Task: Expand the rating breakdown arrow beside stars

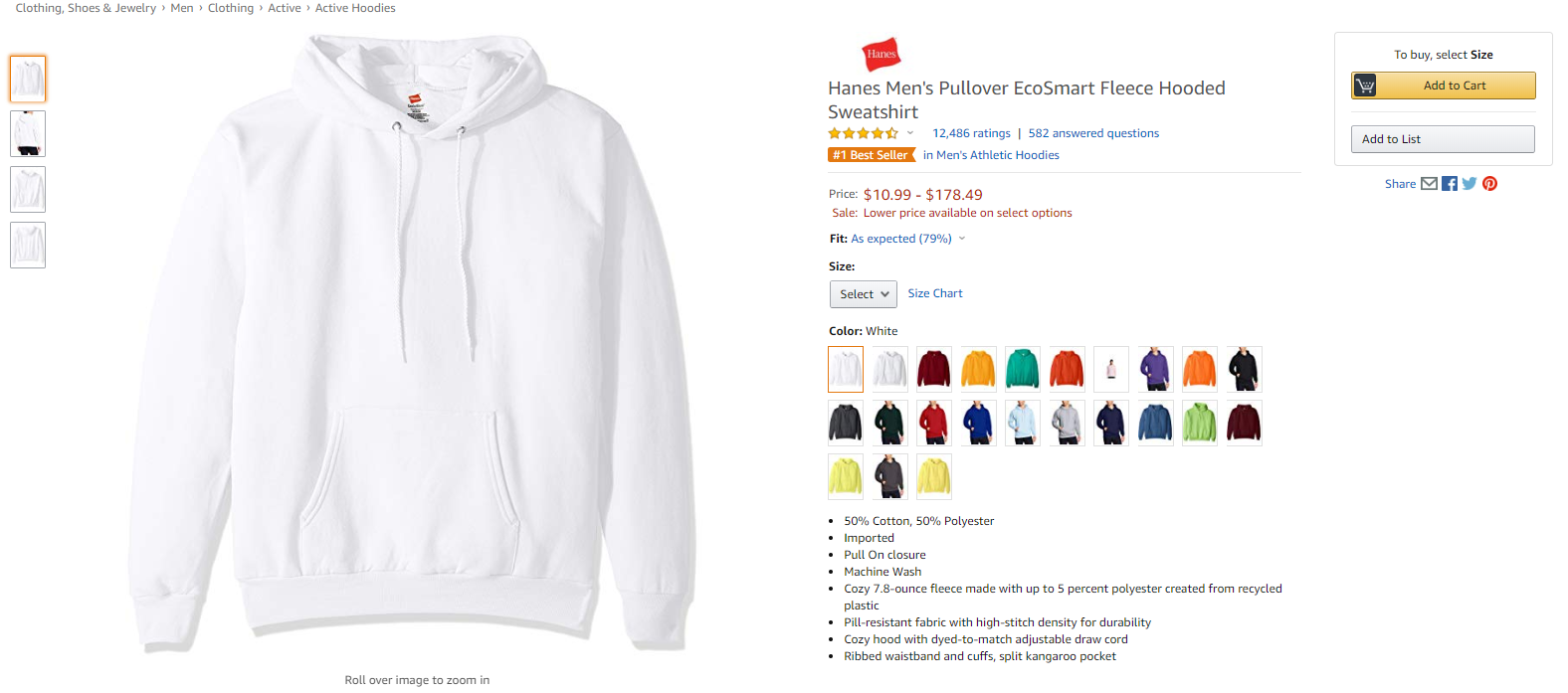Action: tap(909, 133)
